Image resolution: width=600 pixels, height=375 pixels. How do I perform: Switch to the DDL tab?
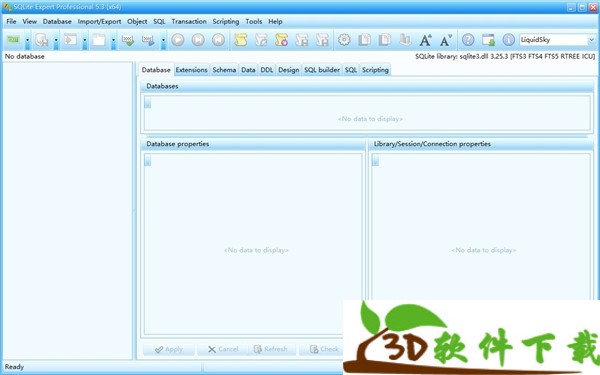[267, 70]
